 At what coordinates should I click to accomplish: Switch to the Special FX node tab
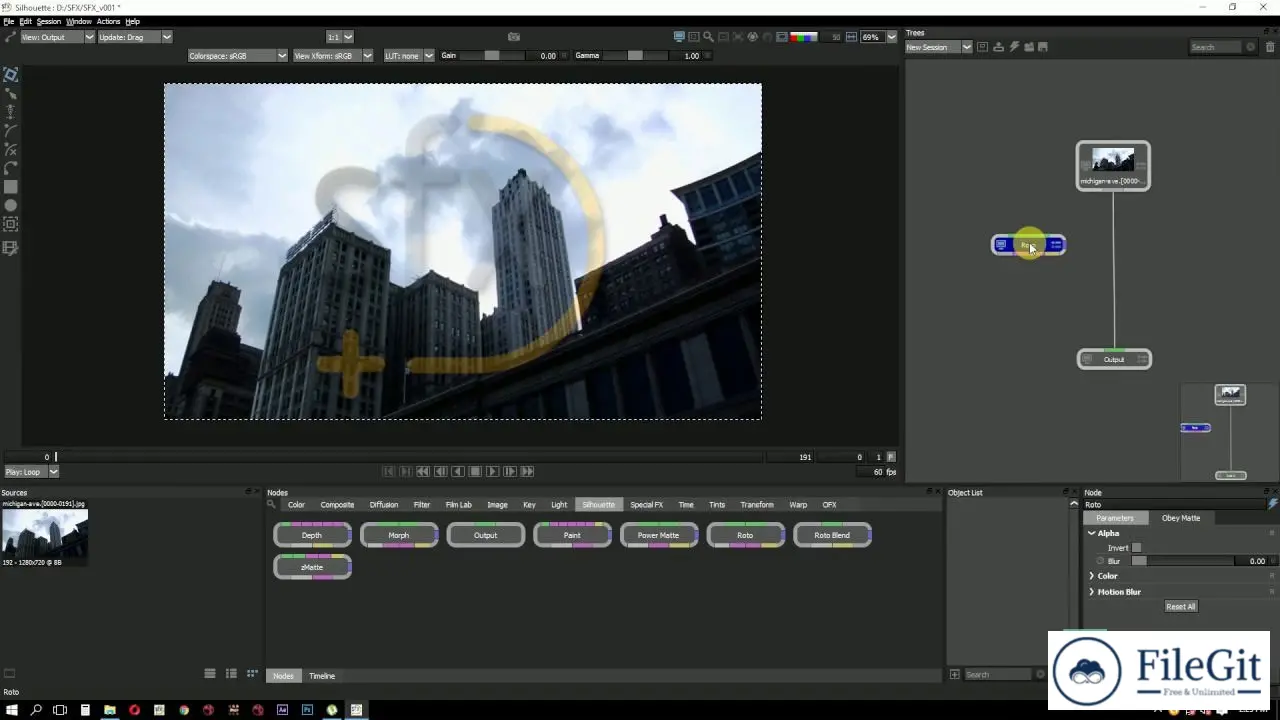[646, 505]
